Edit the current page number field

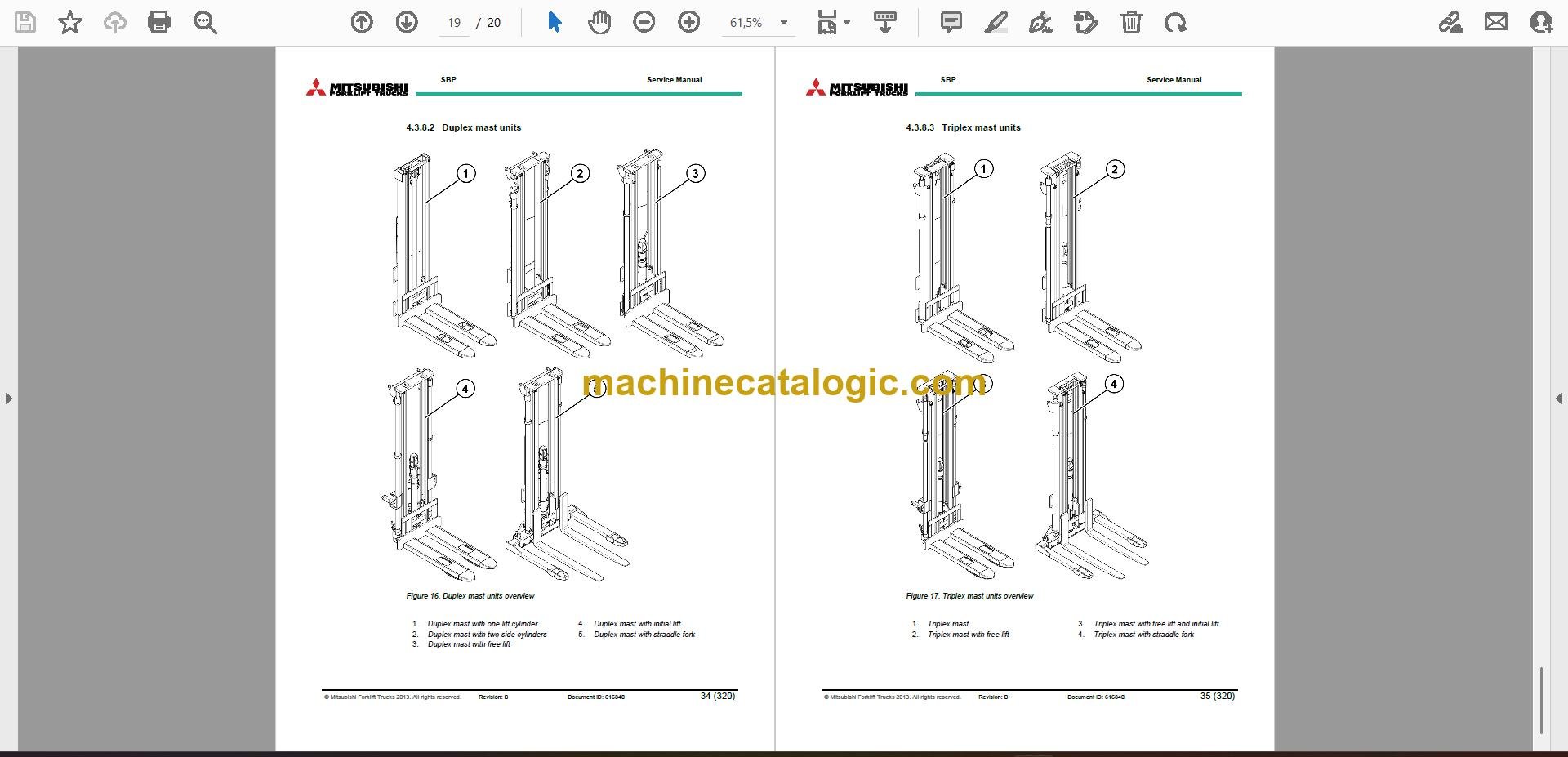(x=454, y=23)
